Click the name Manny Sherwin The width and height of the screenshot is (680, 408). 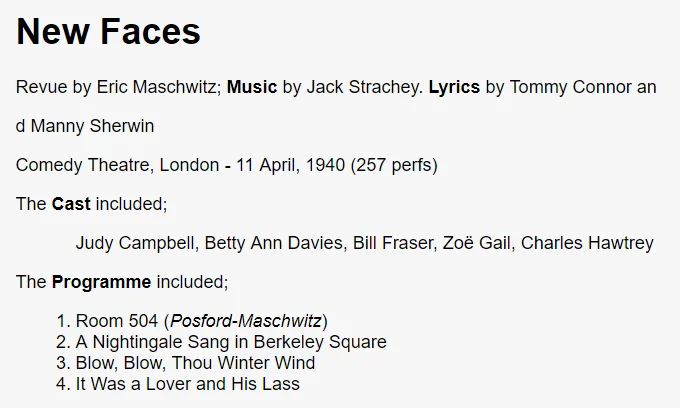92,126
